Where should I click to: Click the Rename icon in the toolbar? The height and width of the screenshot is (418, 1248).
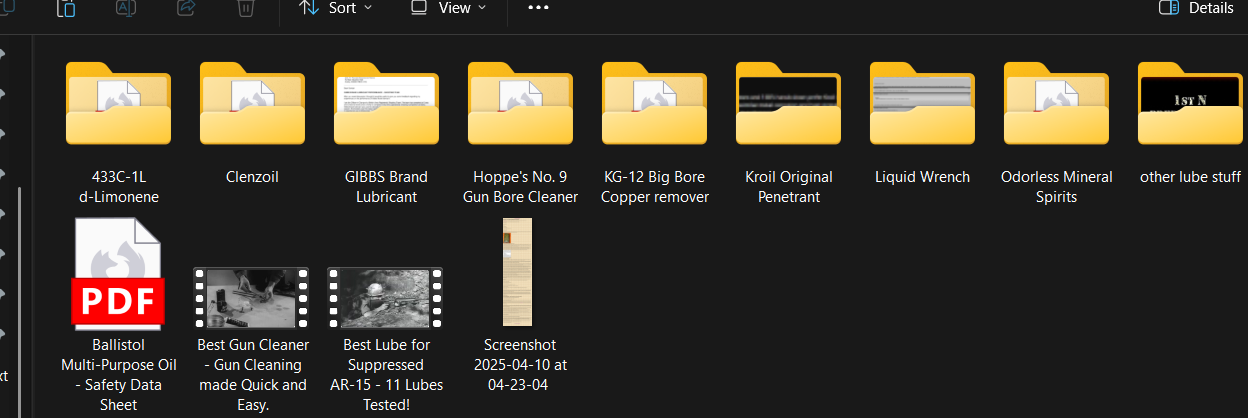[x=126, y=8]
